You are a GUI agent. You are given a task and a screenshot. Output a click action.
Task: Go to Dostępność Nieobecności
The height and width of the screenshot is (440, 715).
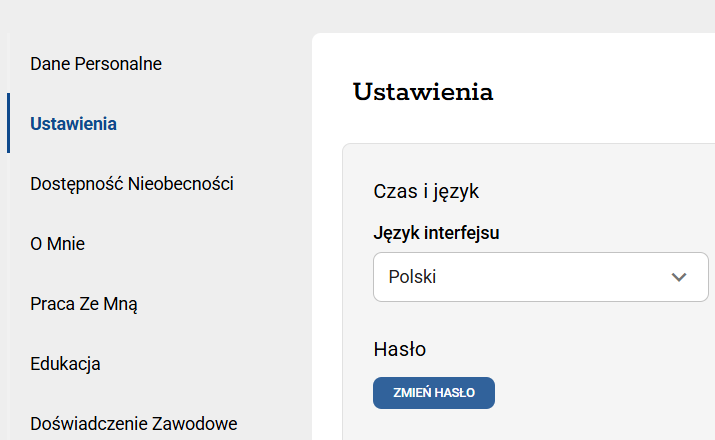point(132,184)
